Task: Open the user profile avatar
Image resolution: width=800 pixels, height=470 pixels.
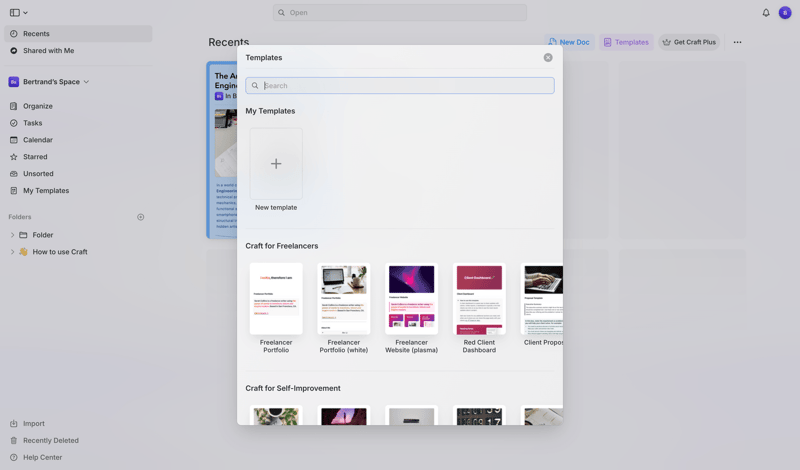Action: tap(785, 13)
